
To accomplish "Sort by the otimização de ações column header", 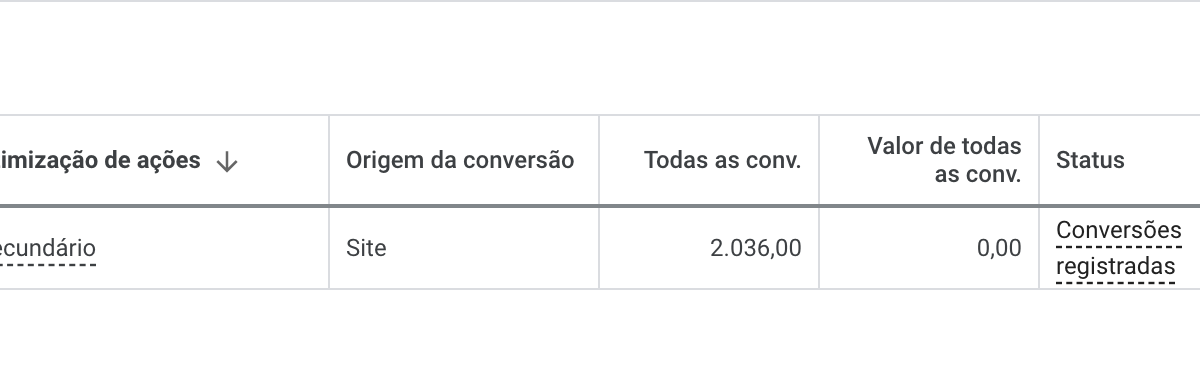I will click(100, 160).
